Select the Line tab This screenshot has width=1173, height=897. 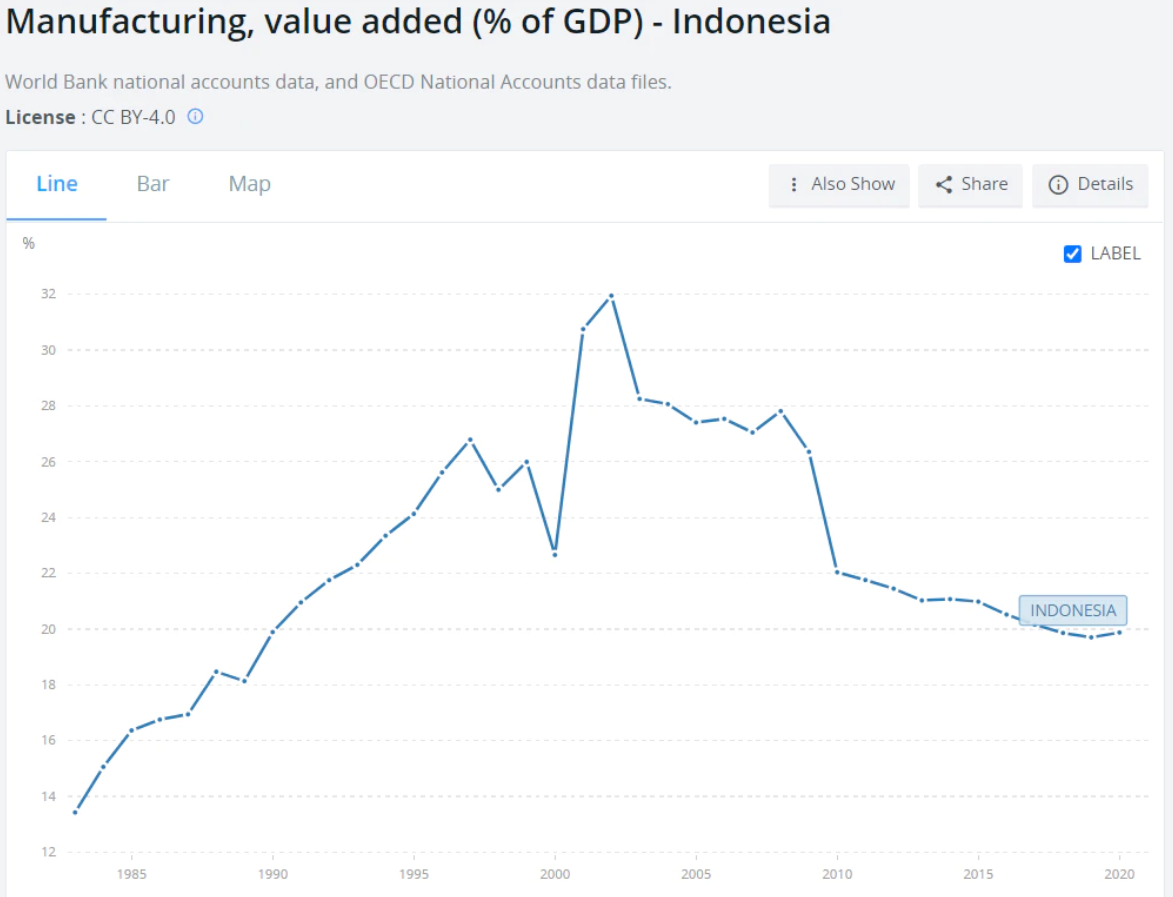57,184
